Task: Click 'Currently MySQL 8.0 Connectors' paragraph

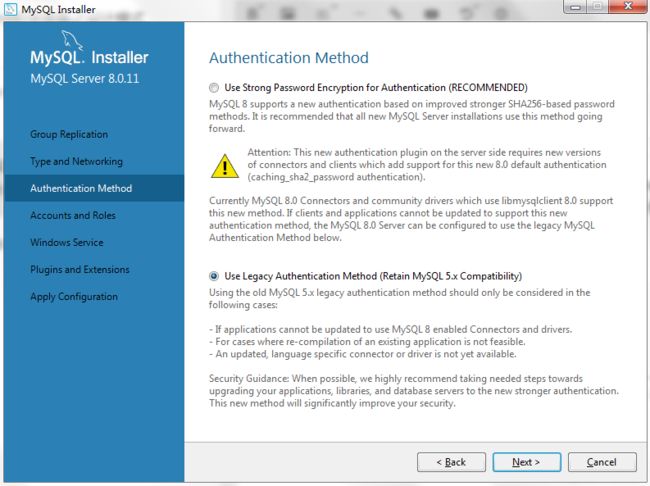Action: click(x=411, y=219)
